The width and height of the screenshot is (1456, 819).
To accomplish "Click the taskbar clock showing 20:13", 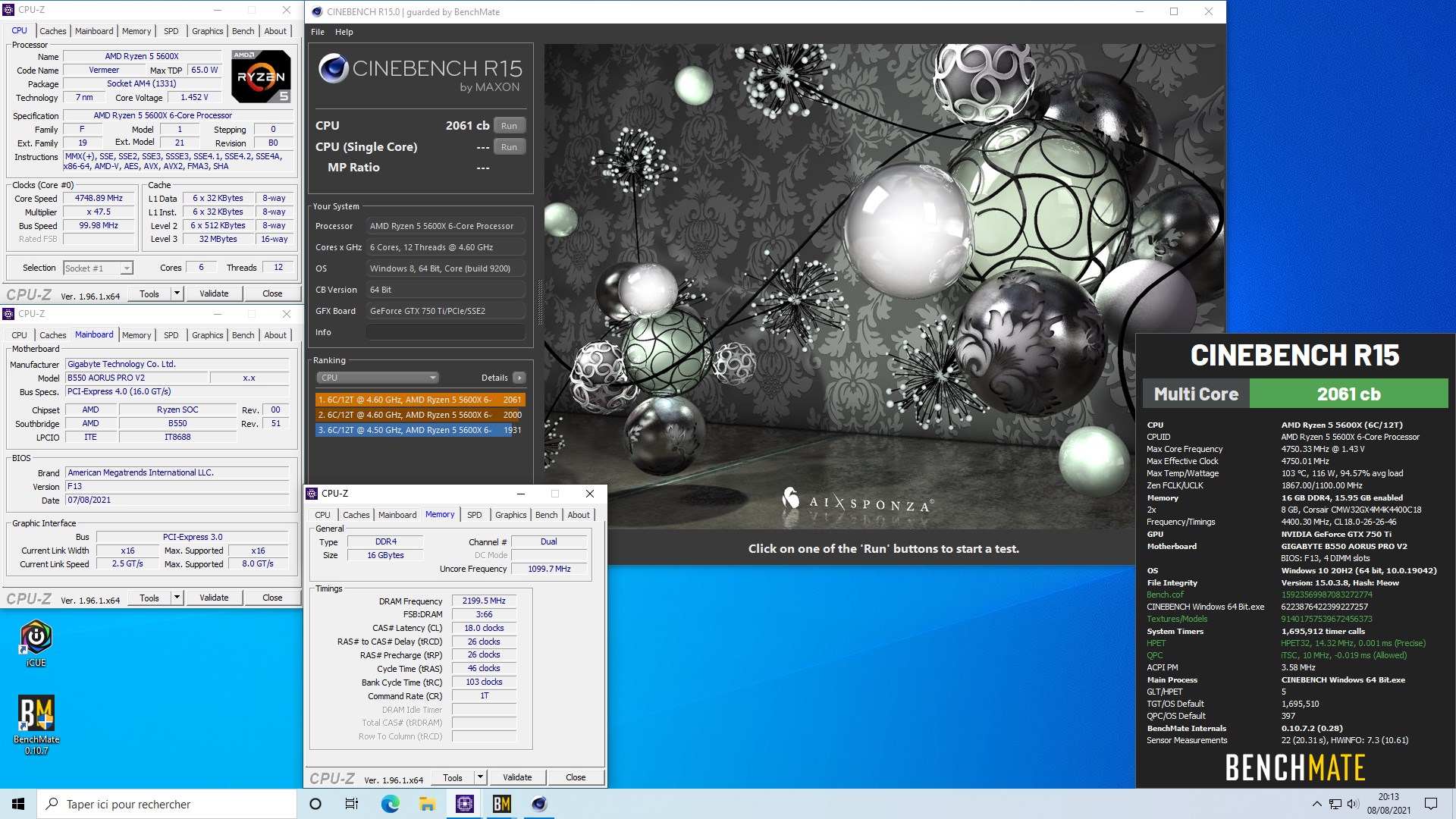I will [1389, 804].
